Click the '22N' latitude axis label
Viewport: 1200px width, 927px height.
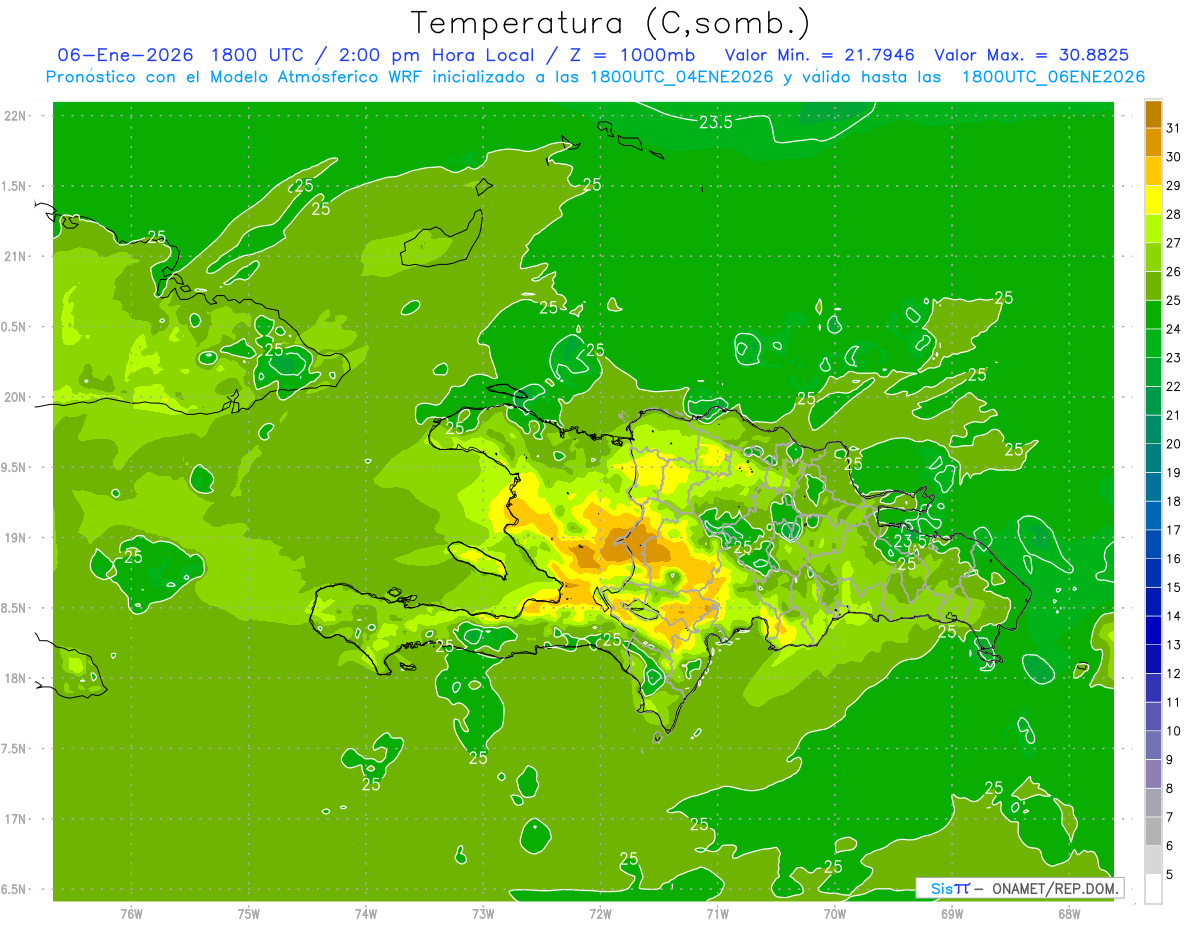click(x=15, y=116)
